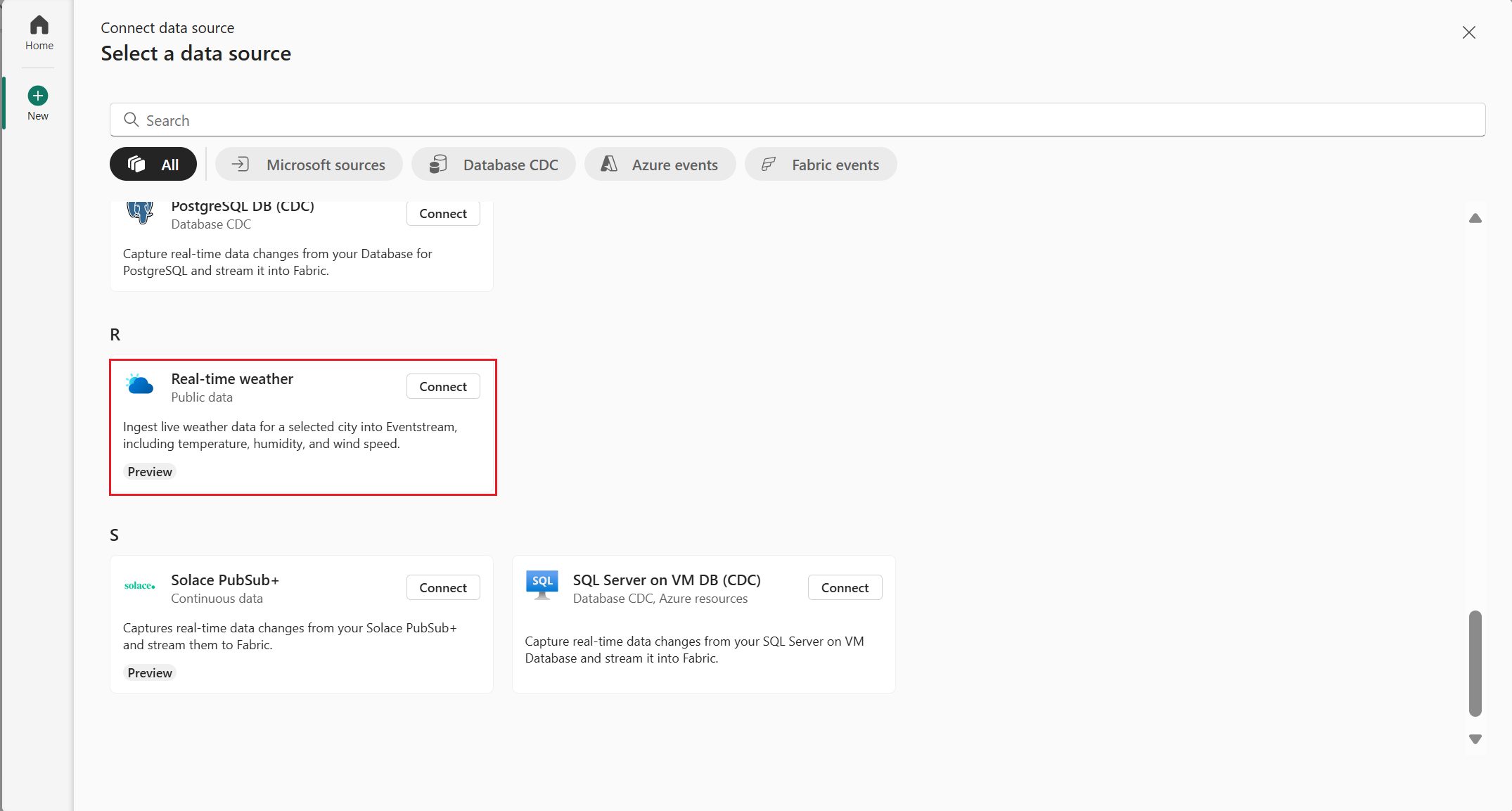1512x811 pixels.
Task: Switch to Database CDC filter
Action: coord(494,165)
